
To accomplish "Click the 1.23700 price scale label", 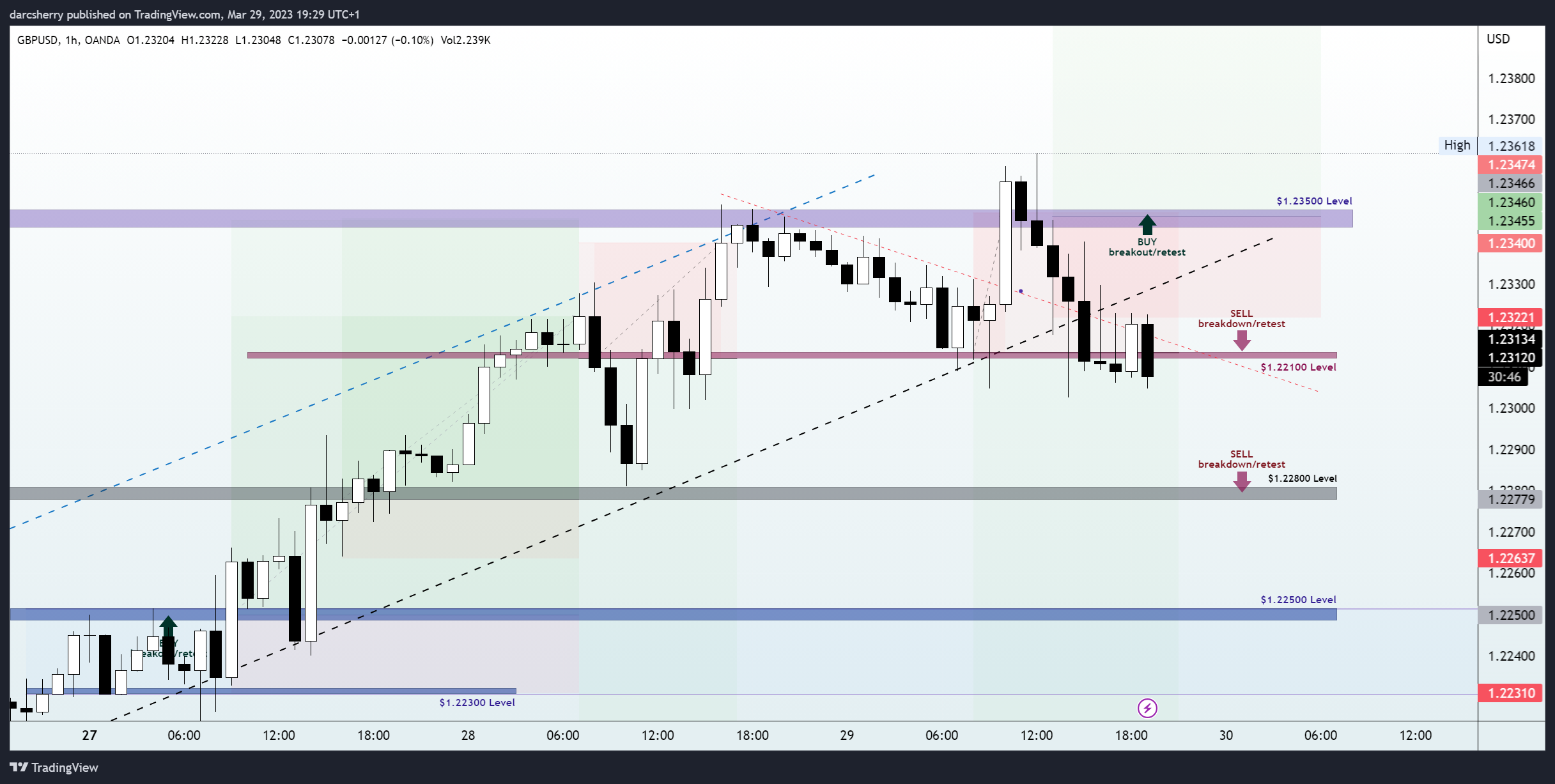I will click(1511, 119).
